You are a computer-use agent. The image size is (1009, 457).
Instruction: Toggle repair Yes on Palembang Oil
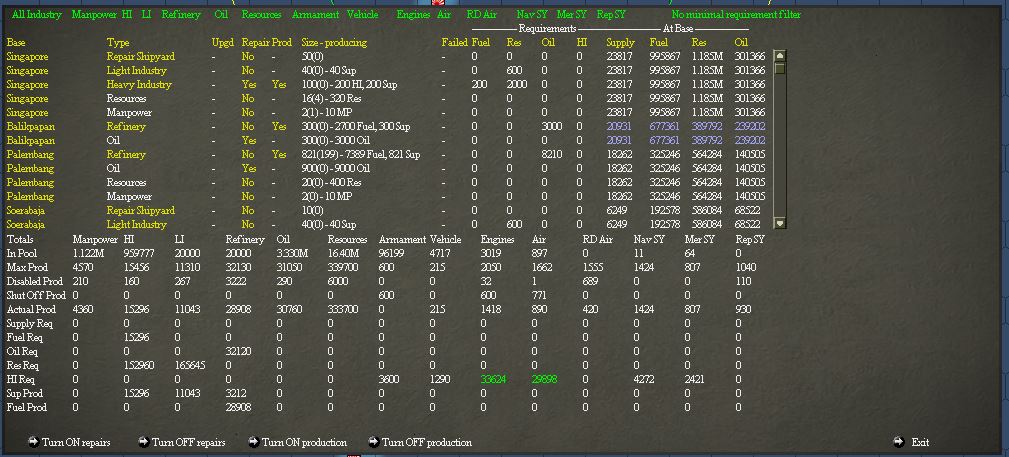(249, 169)
